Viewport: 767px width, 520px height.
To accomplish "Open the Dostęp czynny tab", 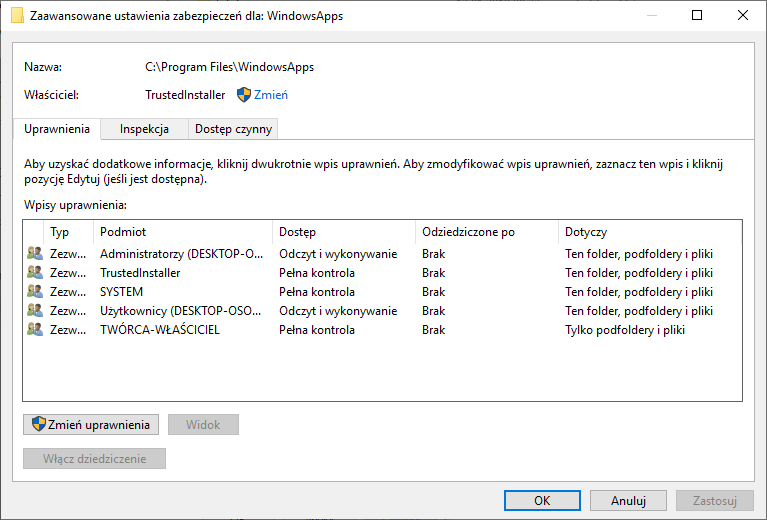I will pos(233,129).
